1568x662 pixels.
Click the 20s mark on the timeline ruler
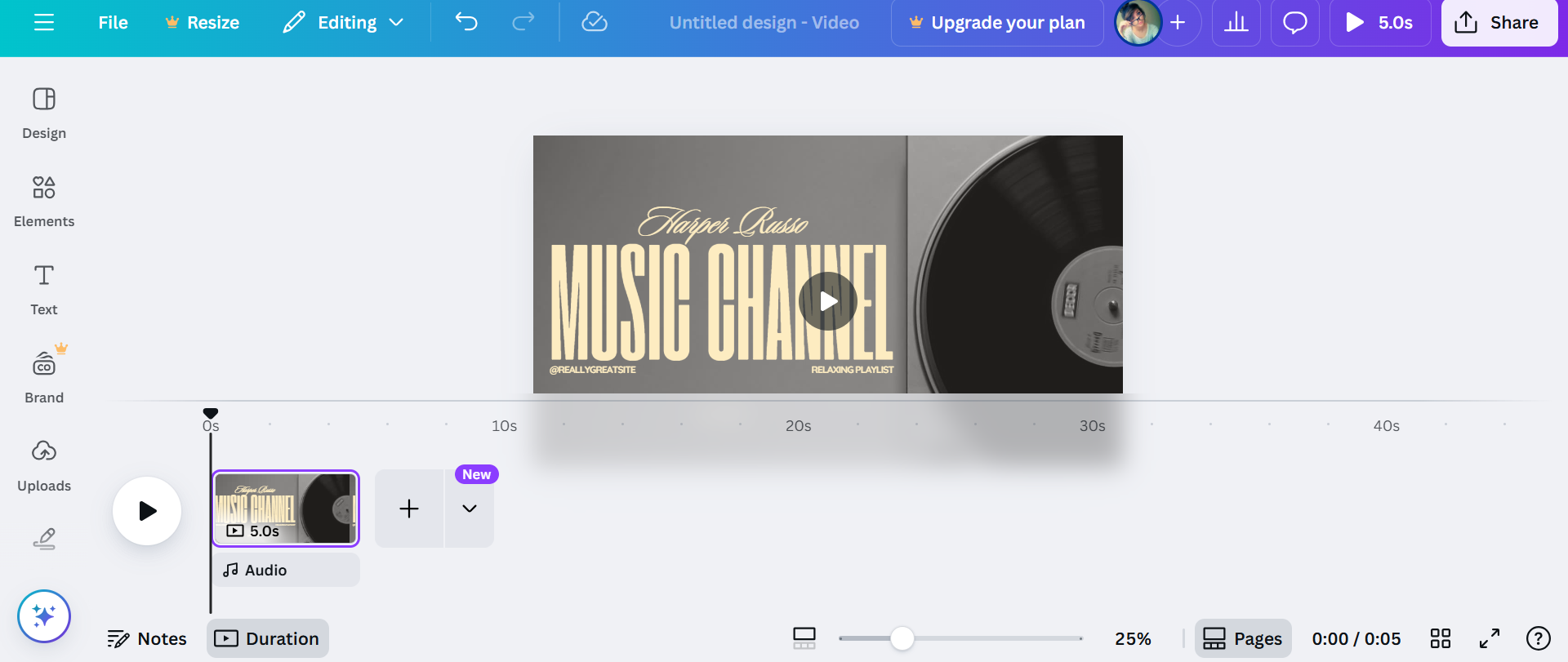799,426
